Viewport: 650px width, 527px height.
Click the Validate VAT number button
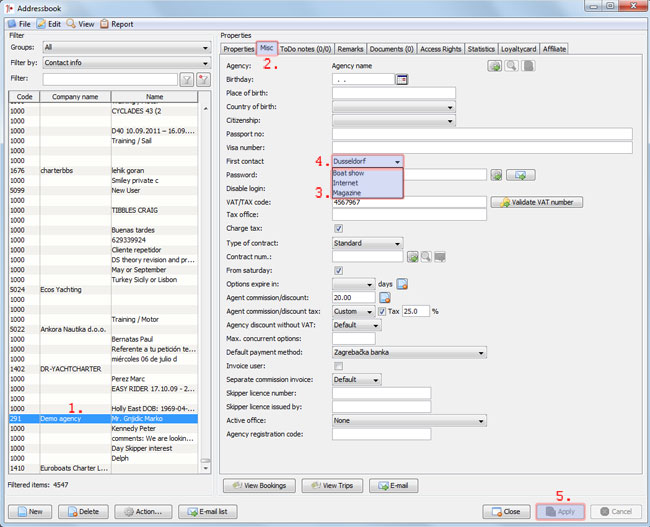[x=537, y=202]
